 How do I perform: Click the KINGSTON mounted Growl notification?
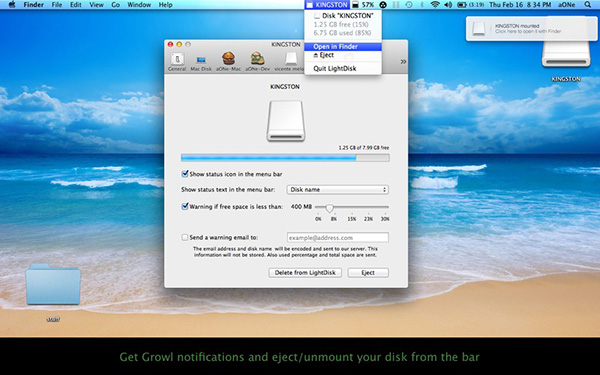(x=531, y=29)
